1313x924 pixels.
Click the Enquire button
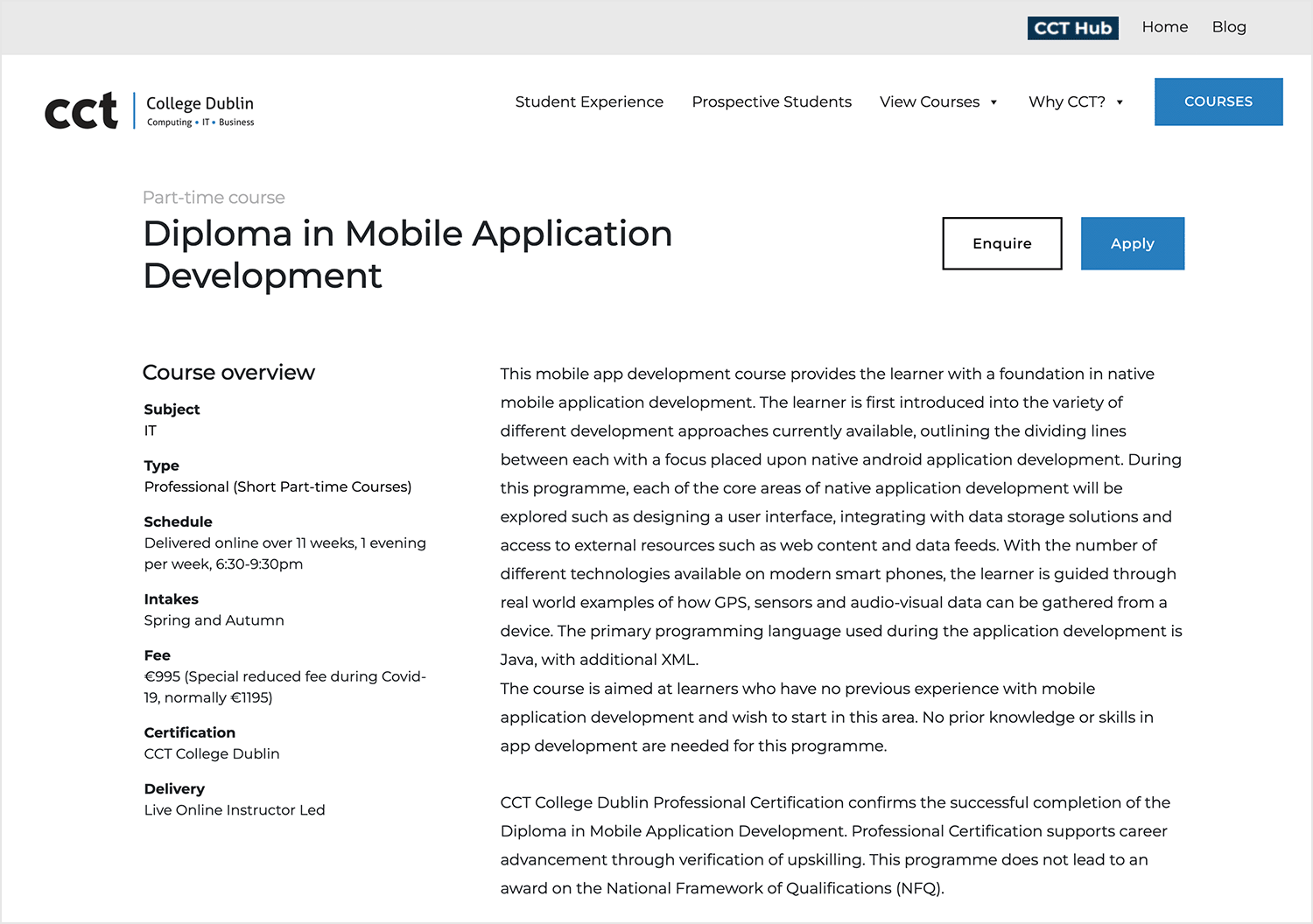(1001, 243)
